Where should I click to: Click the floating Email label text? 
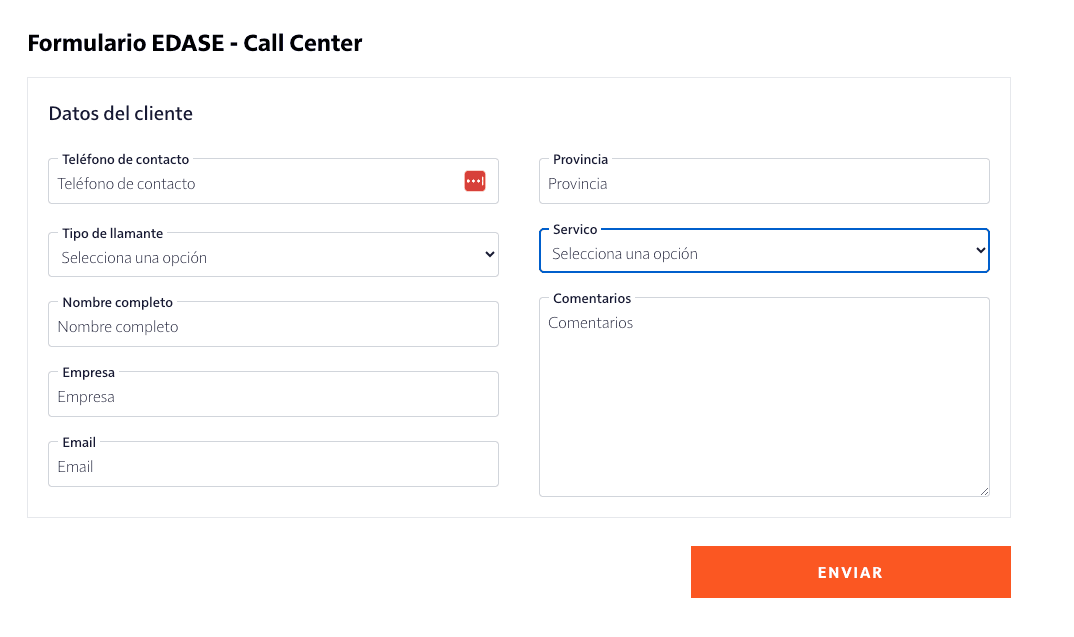tap(79, 442)
